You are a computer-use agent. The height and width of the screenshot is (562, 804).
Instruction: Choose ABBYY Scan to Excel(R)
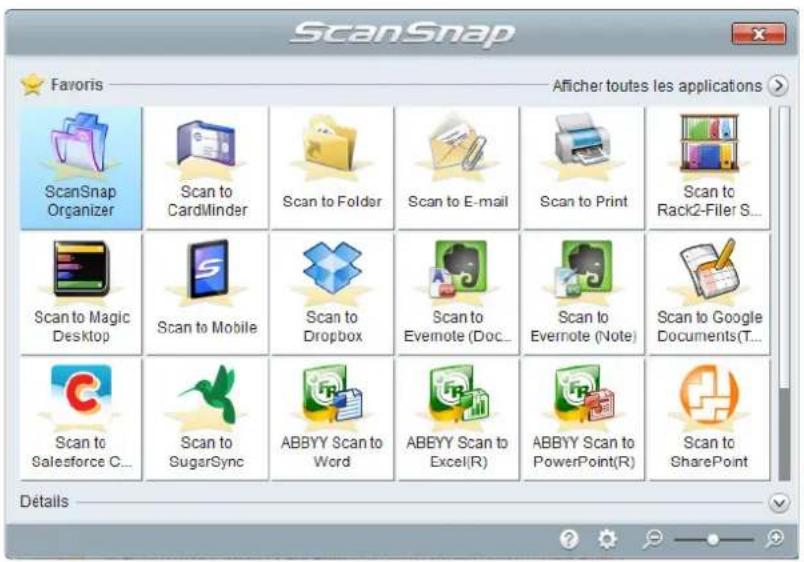coord(458,419)
